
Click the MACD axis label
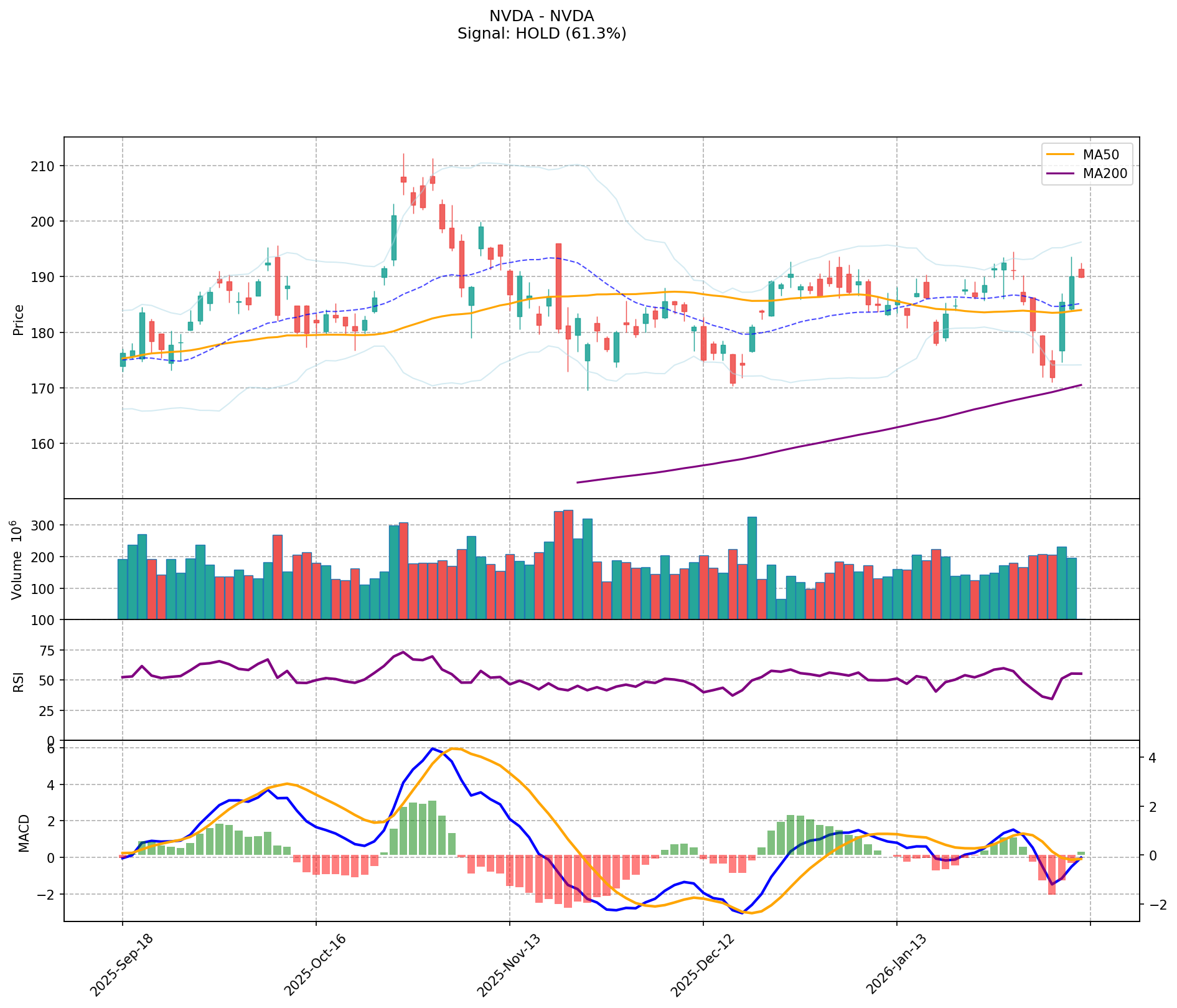click(24, 833)
